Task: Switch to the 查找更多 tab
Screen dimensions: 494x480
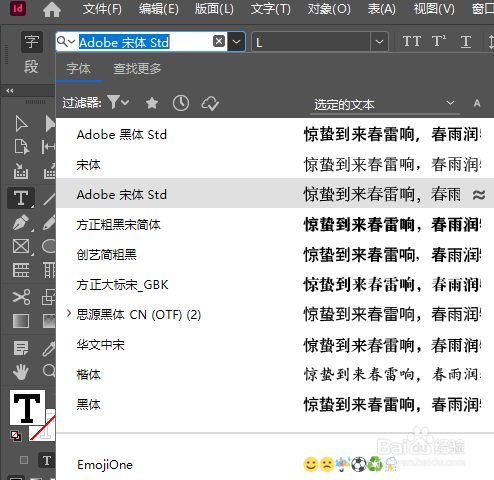Action: click(137, 69)
